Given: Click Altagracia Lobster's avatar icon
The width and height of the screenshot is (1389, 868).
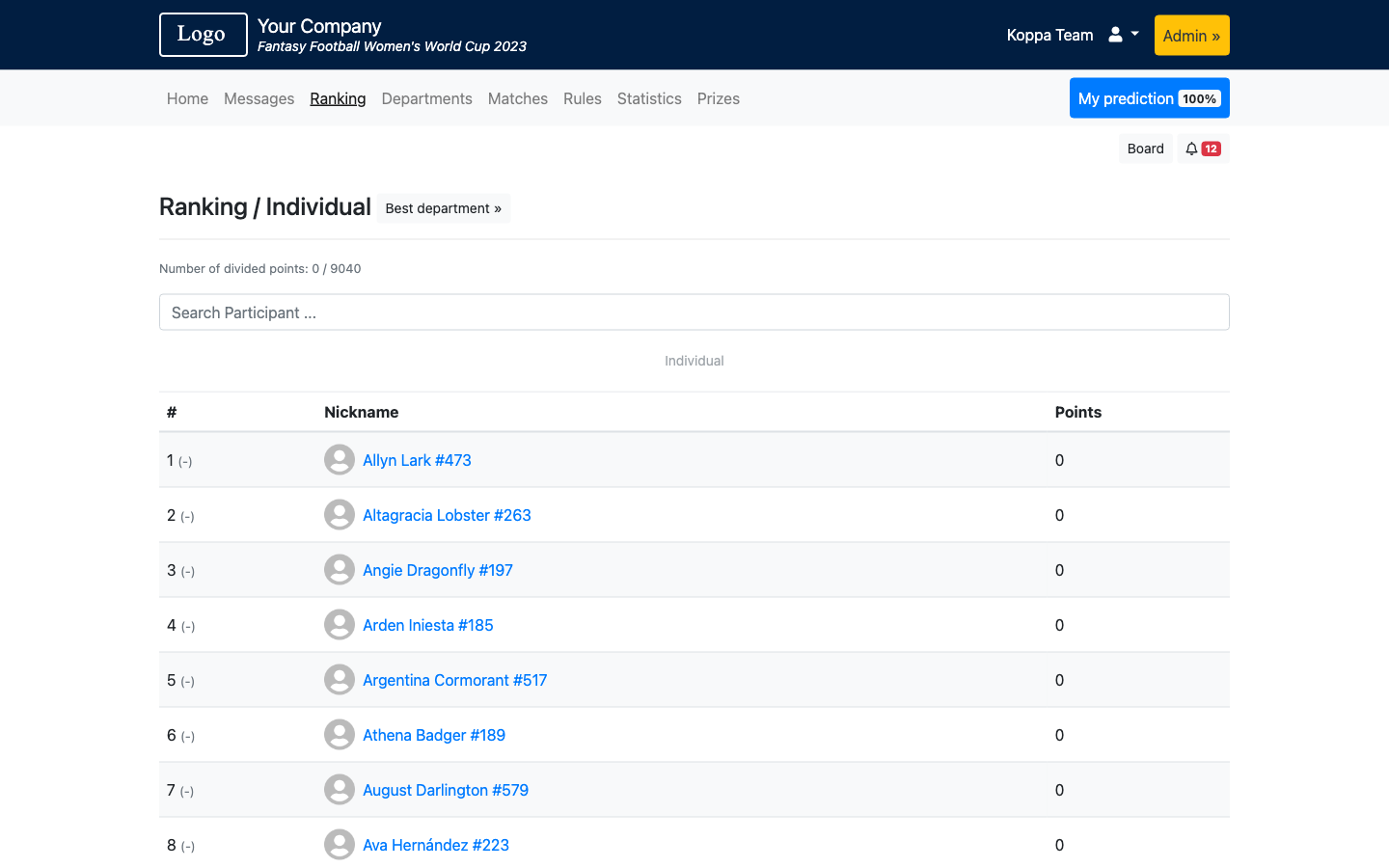Looking at the screenshot, I should pyautogui.click(x=339, y=515).
